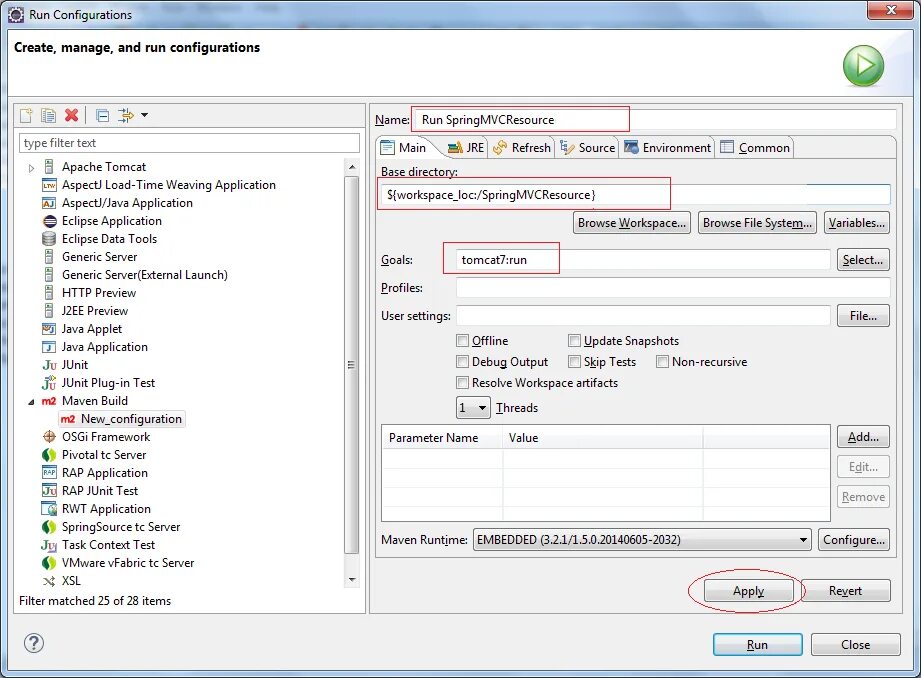Switch to the Refresh tab
The image size is (921, 678).
(x=522, y=147)
